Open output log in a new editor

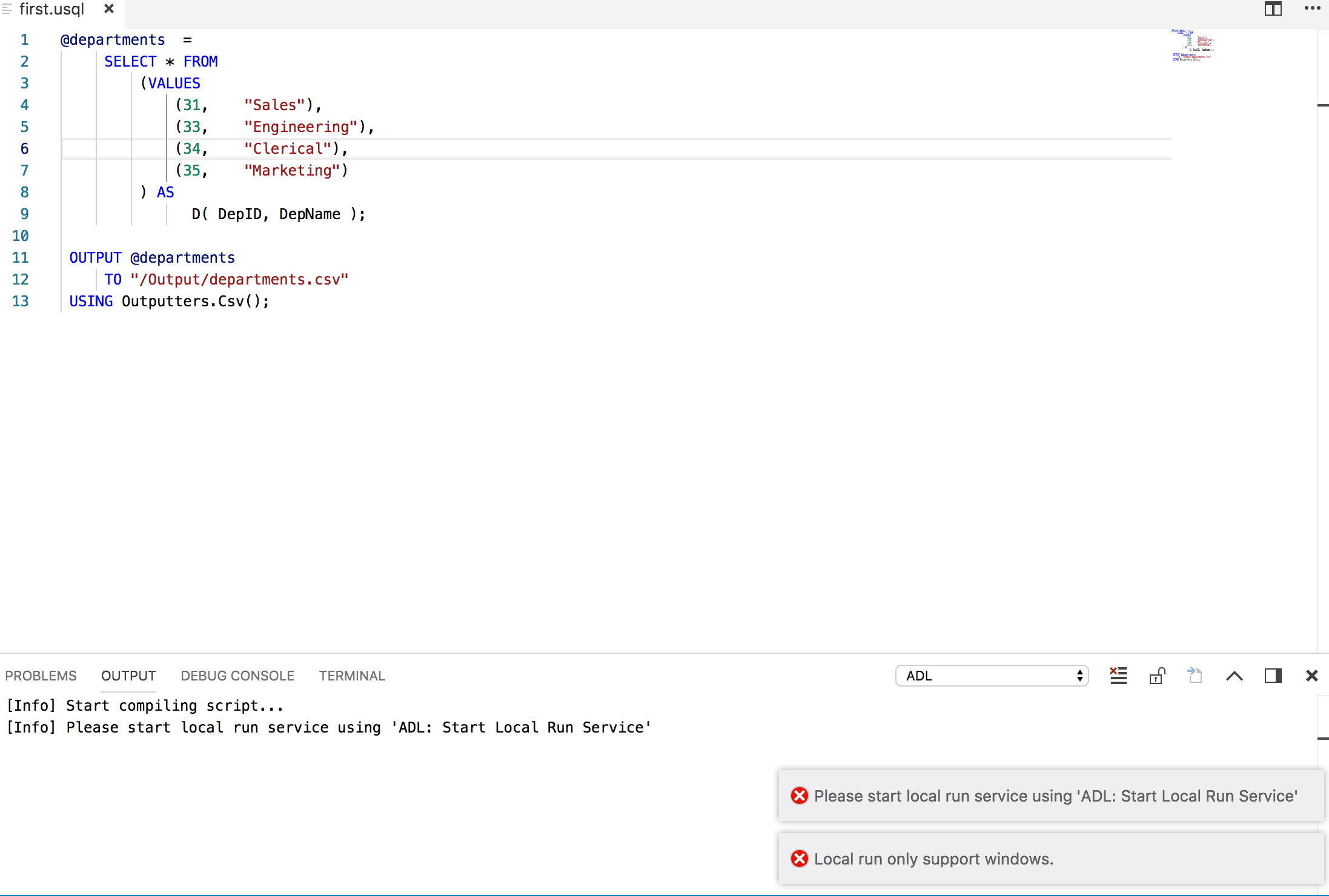click(x=1195, y=676)
